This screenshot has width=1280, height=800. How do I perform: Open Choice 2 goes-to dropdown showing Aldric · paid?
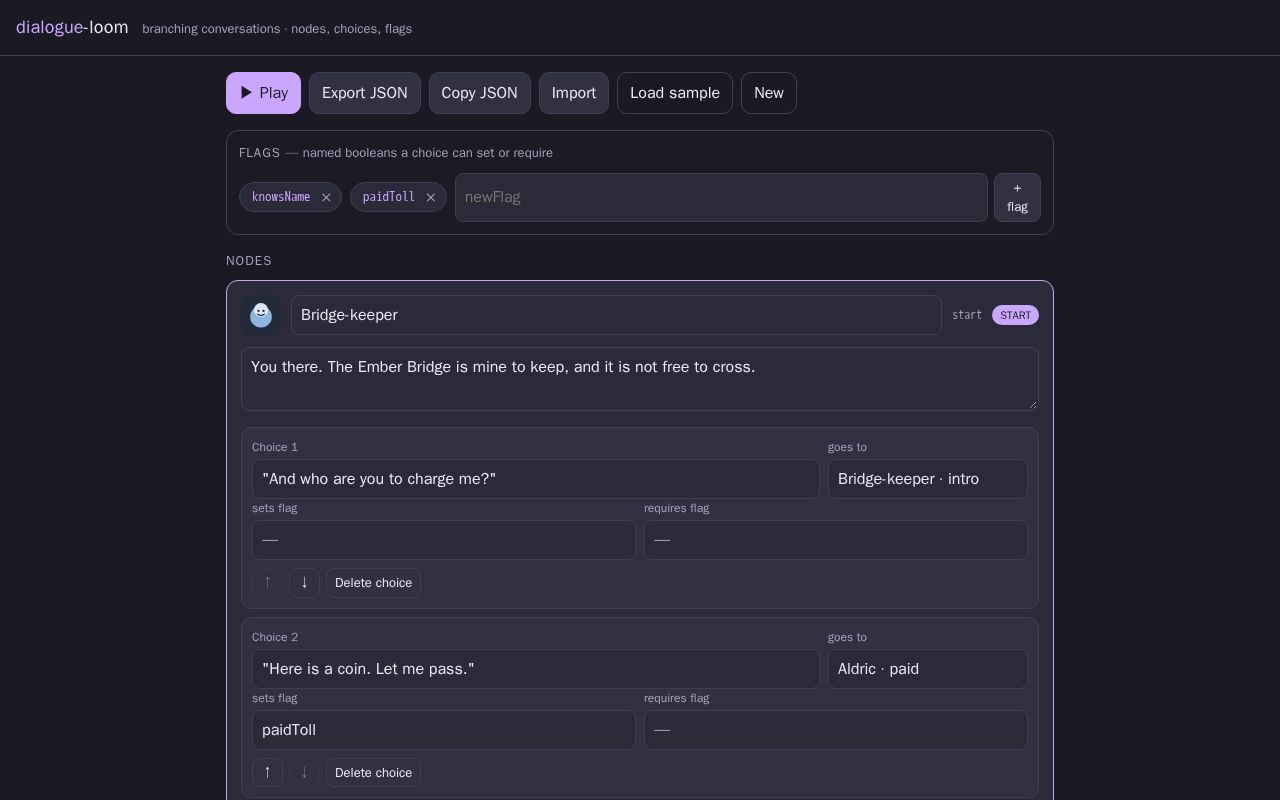coord(928,669)
